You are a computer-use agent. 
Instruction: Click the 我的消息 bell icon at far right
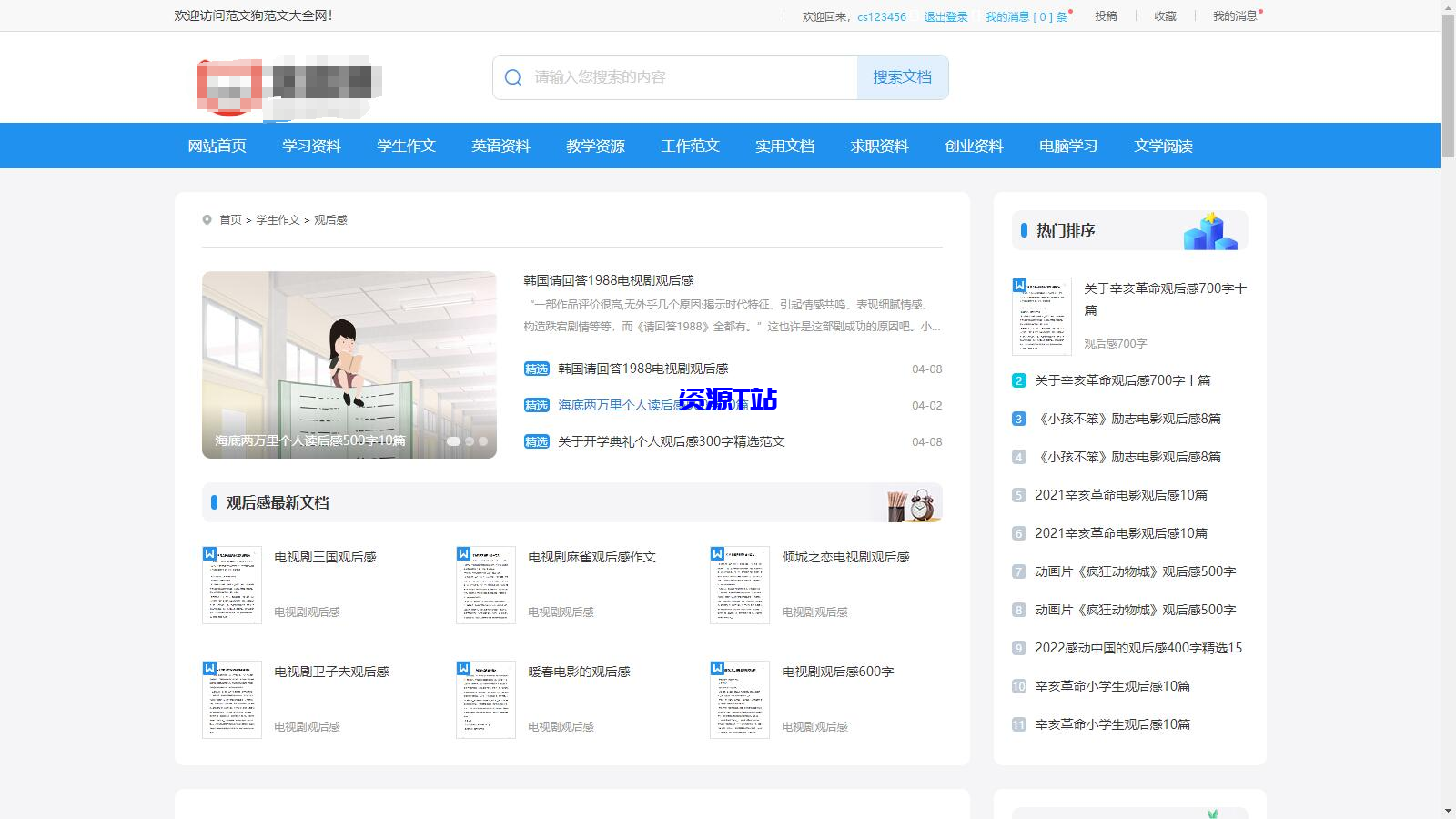(1236, 15)
